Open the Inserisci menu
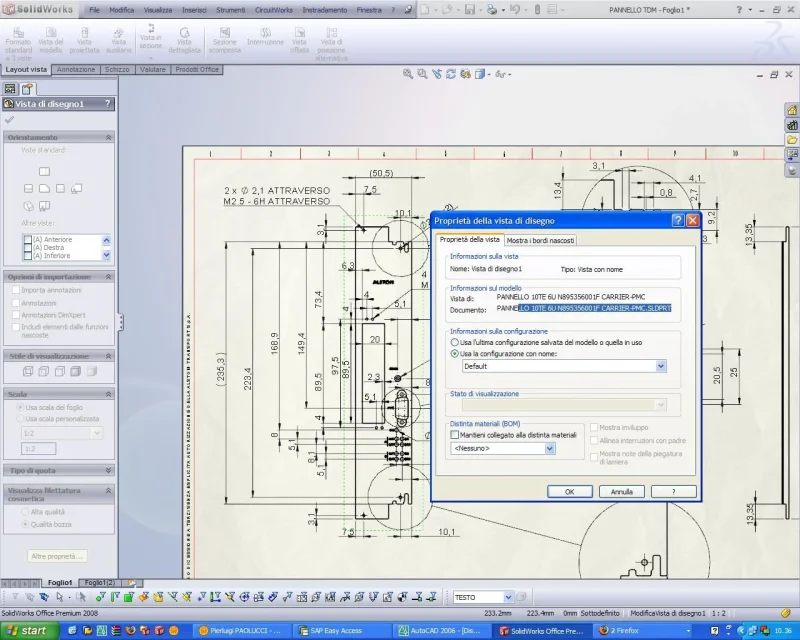Screen dimensions: 800x640 tap(194, 10)
